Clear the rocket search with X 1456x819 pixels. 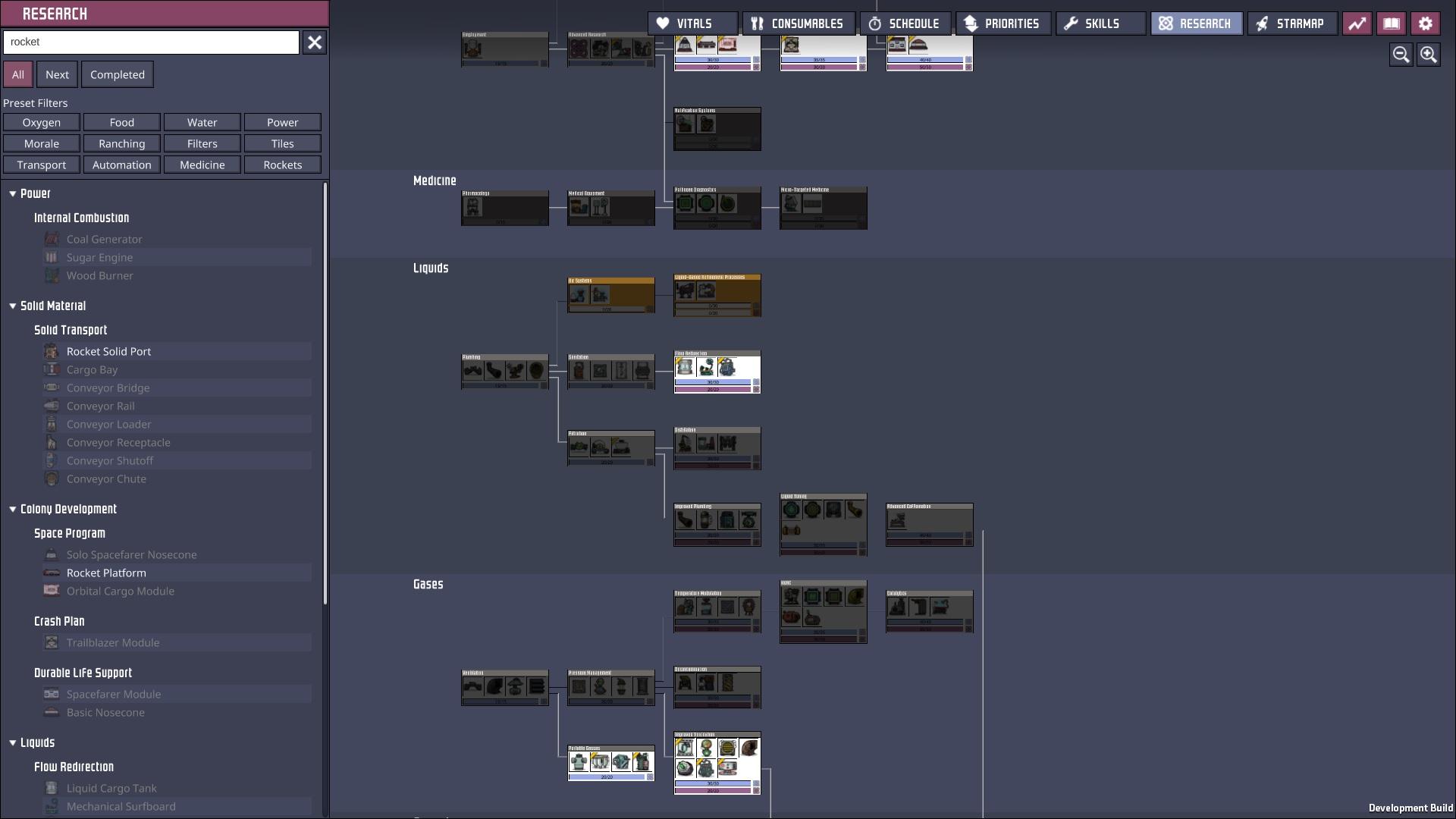[315, 42]
